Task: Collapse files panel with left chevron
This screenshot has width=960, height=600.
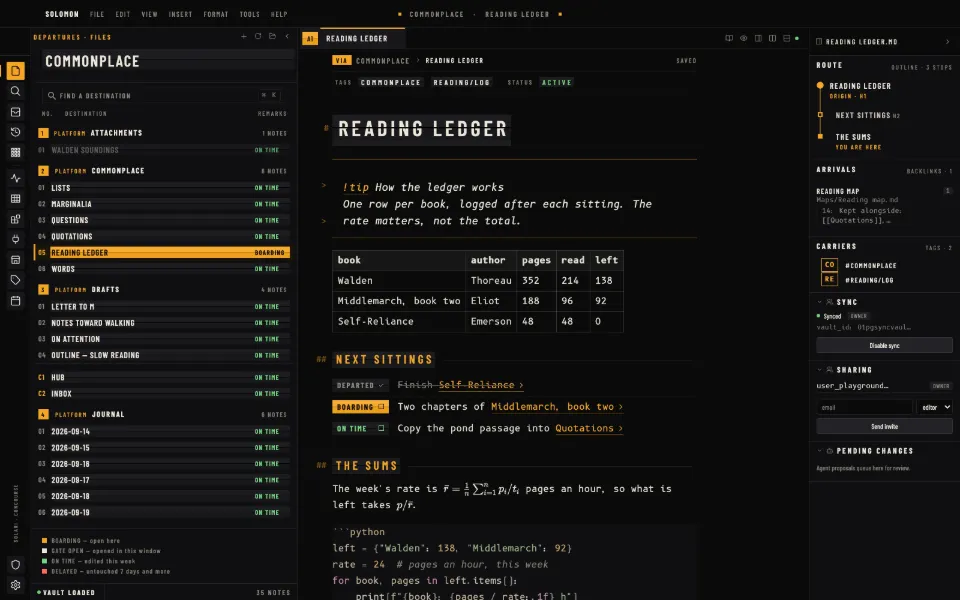Action: 287,37
